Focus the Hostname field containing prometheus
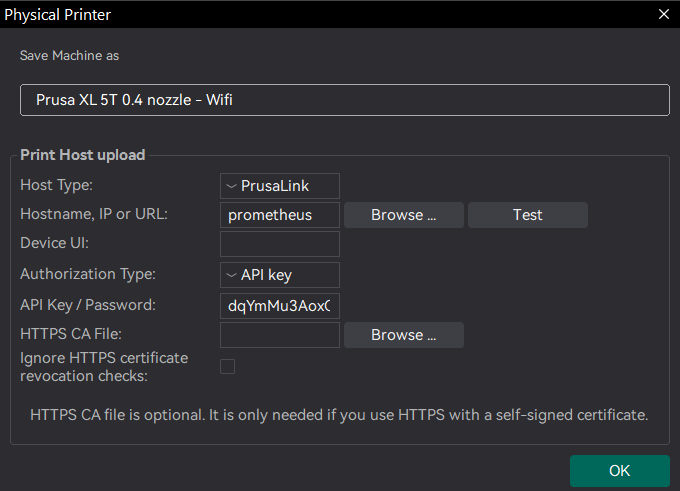680x491 pixels. 280,215
